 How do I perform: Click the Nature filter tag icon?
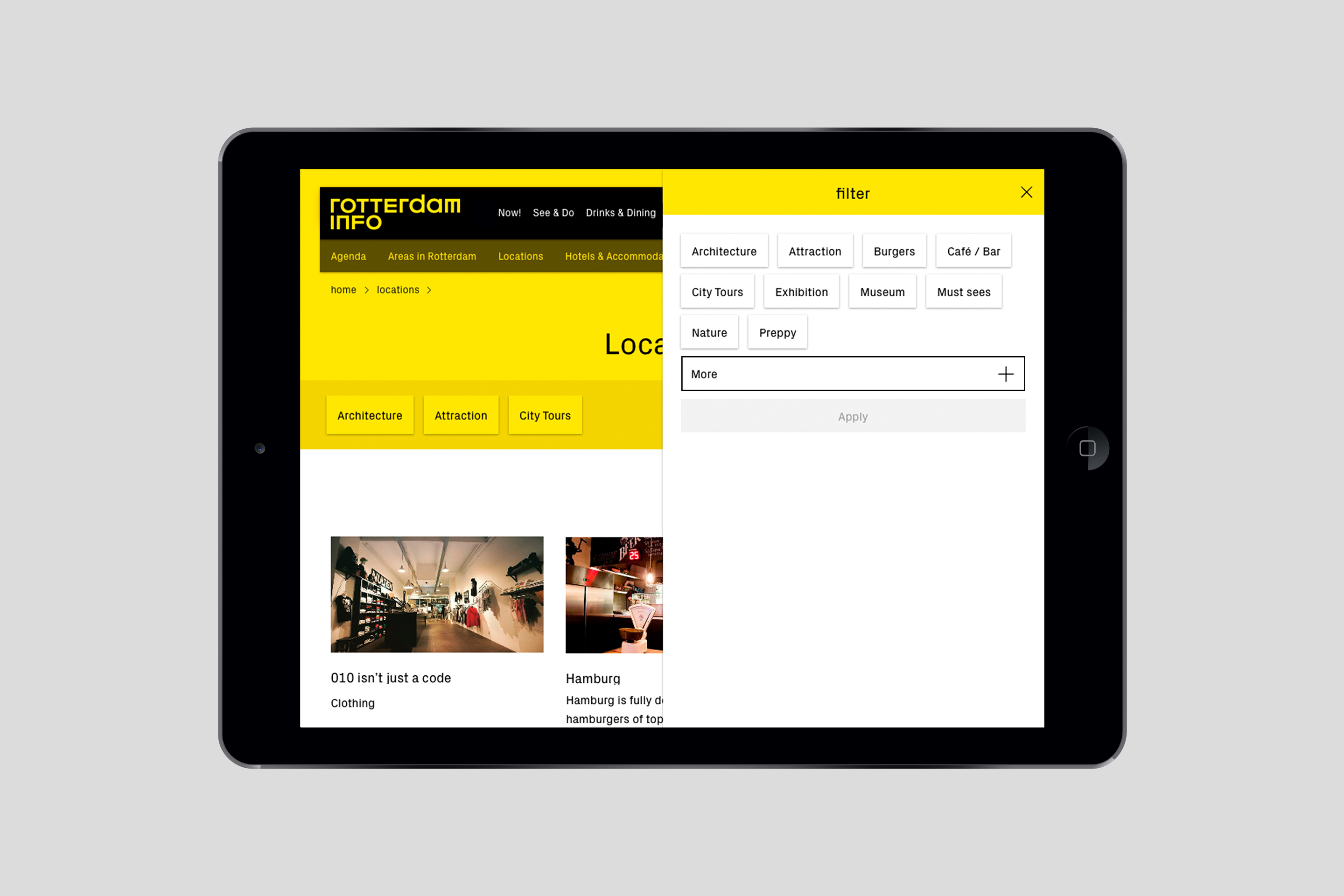tap(709, 332)
